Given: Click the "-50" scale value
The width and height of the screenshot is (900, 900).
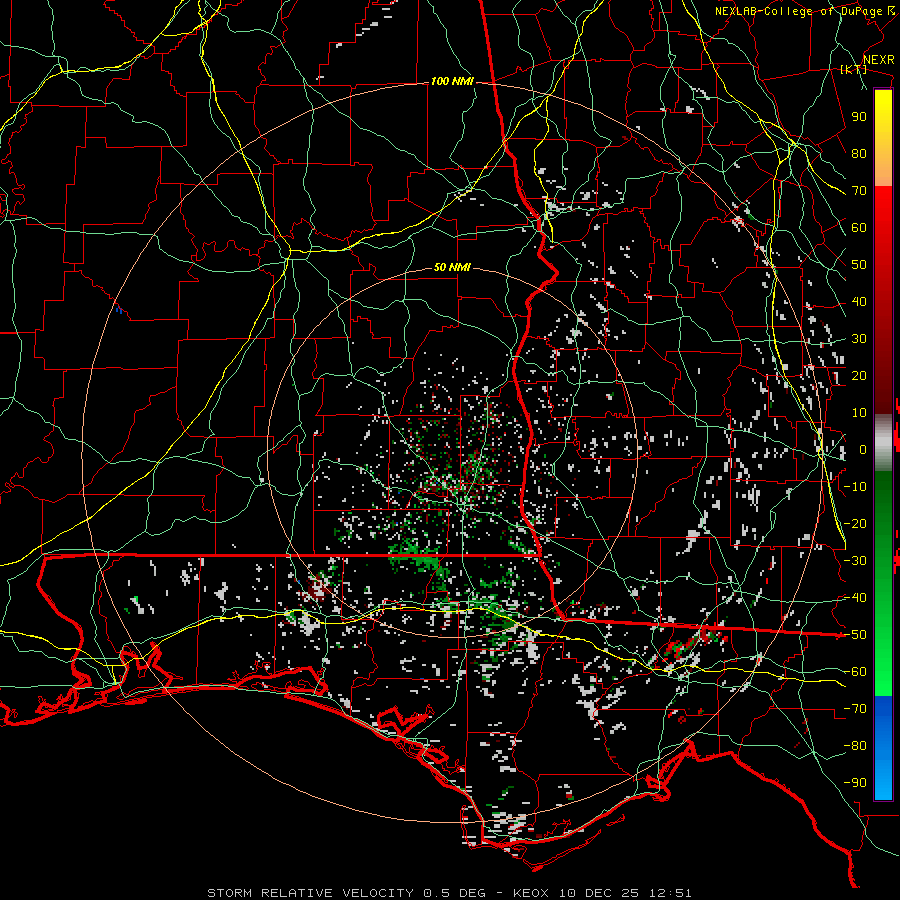Looking at the screenshot, I should tap(855, 635).
